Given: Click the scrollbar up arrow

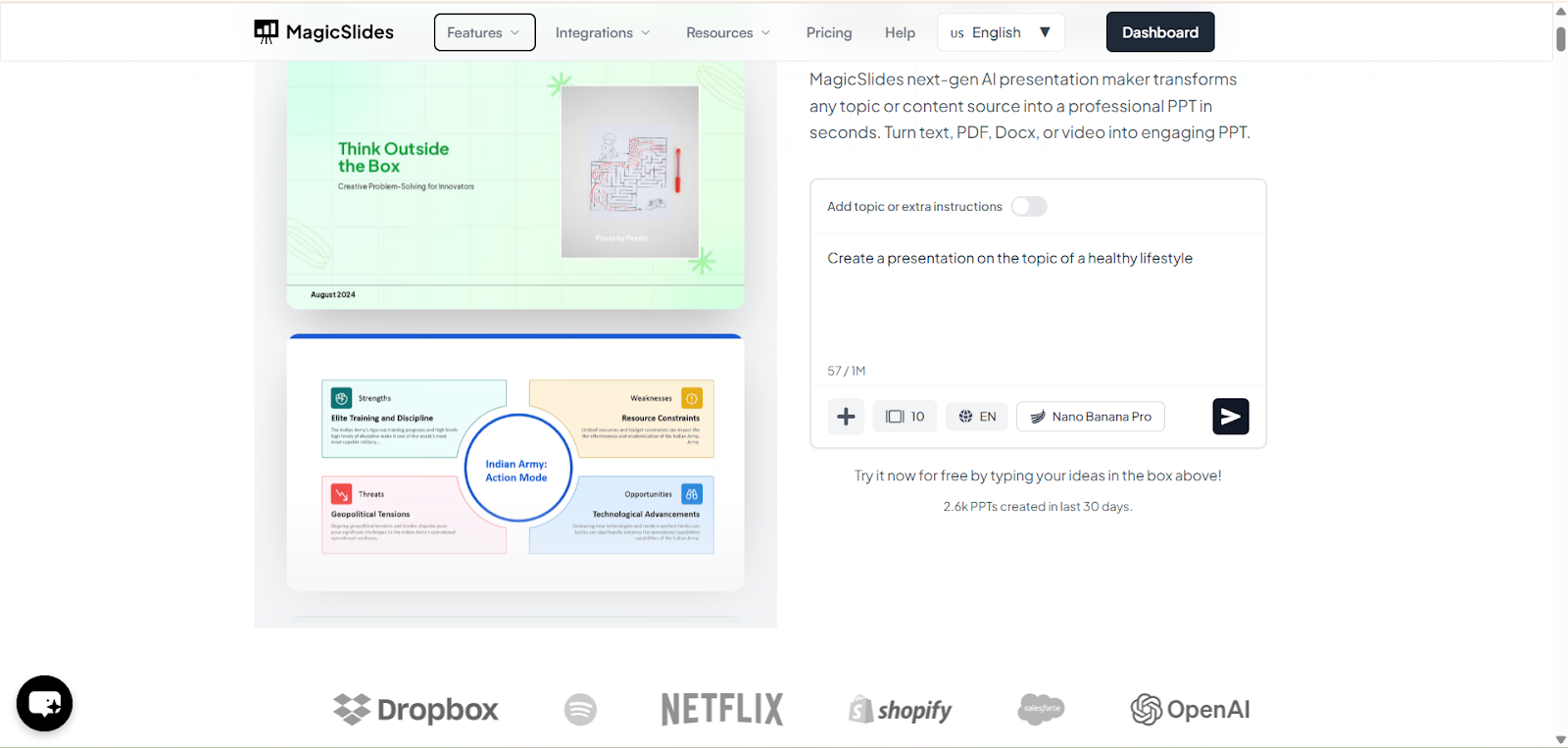Looking at the screenshot, I should tap(1560, 11).
